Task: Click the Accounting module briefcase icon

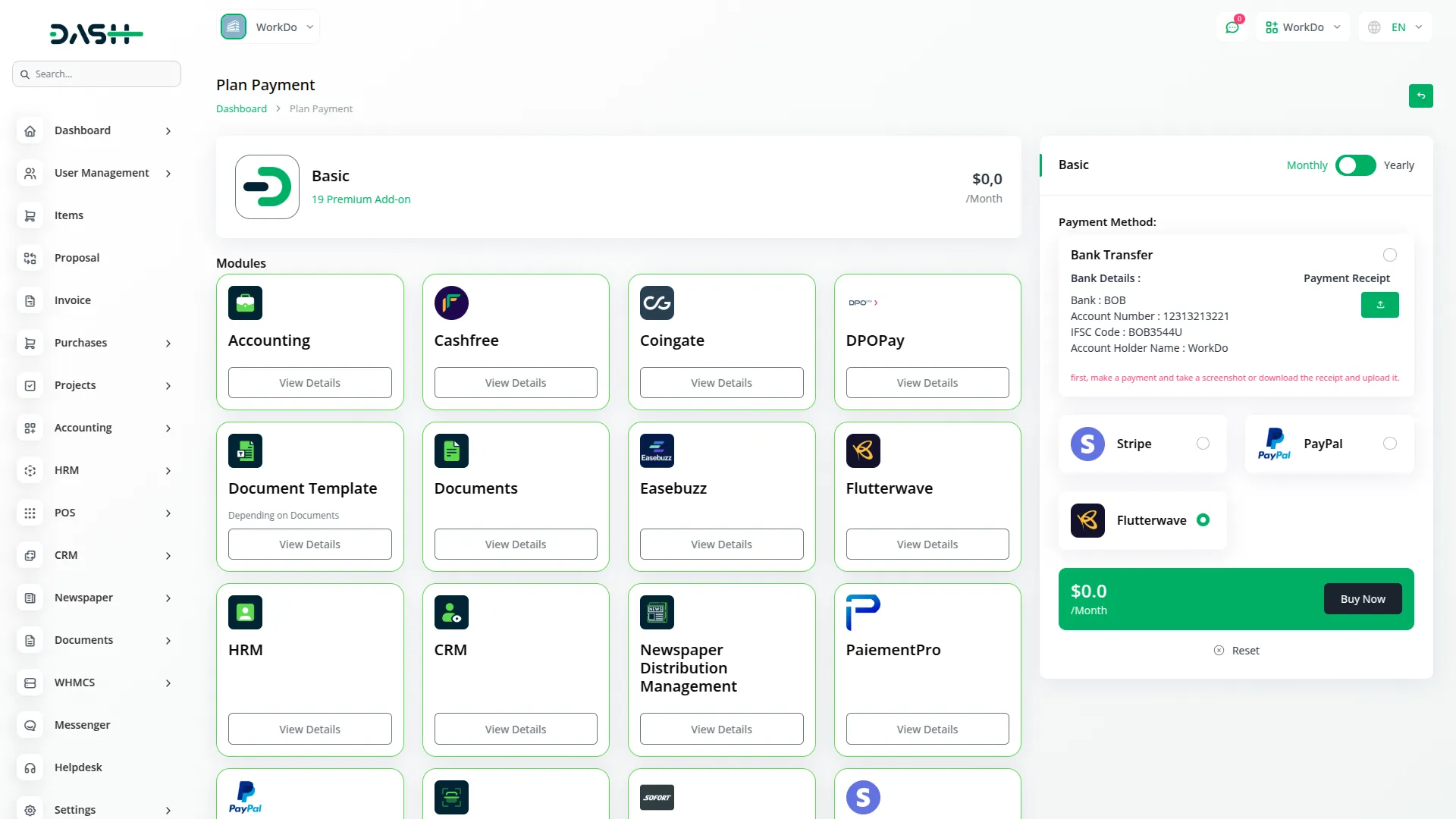Action: pyautogui.click(x=245, y=303)
